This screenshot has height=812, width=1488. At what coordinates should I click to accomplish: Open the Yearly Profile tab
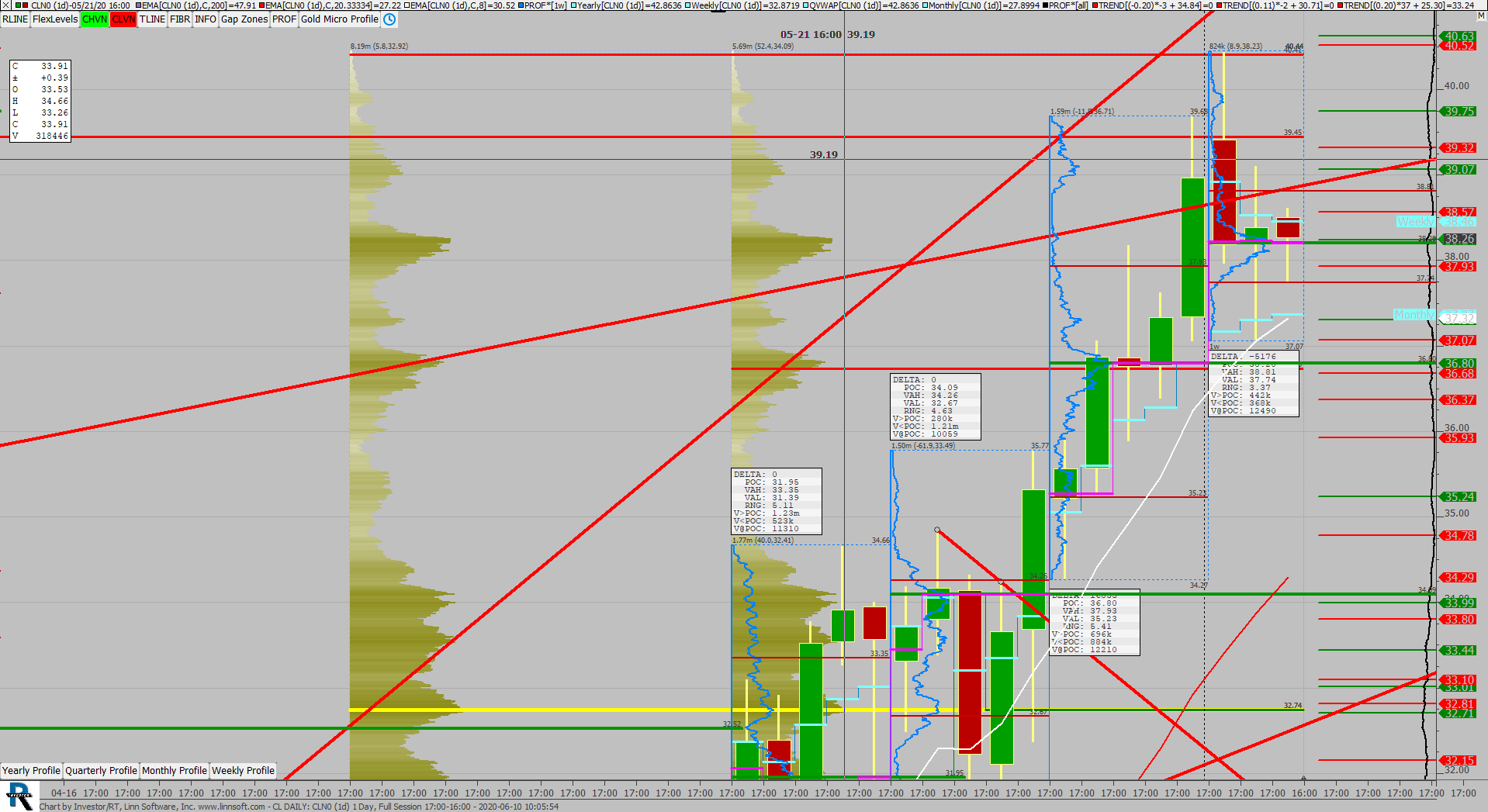click(x=31, y=770)
